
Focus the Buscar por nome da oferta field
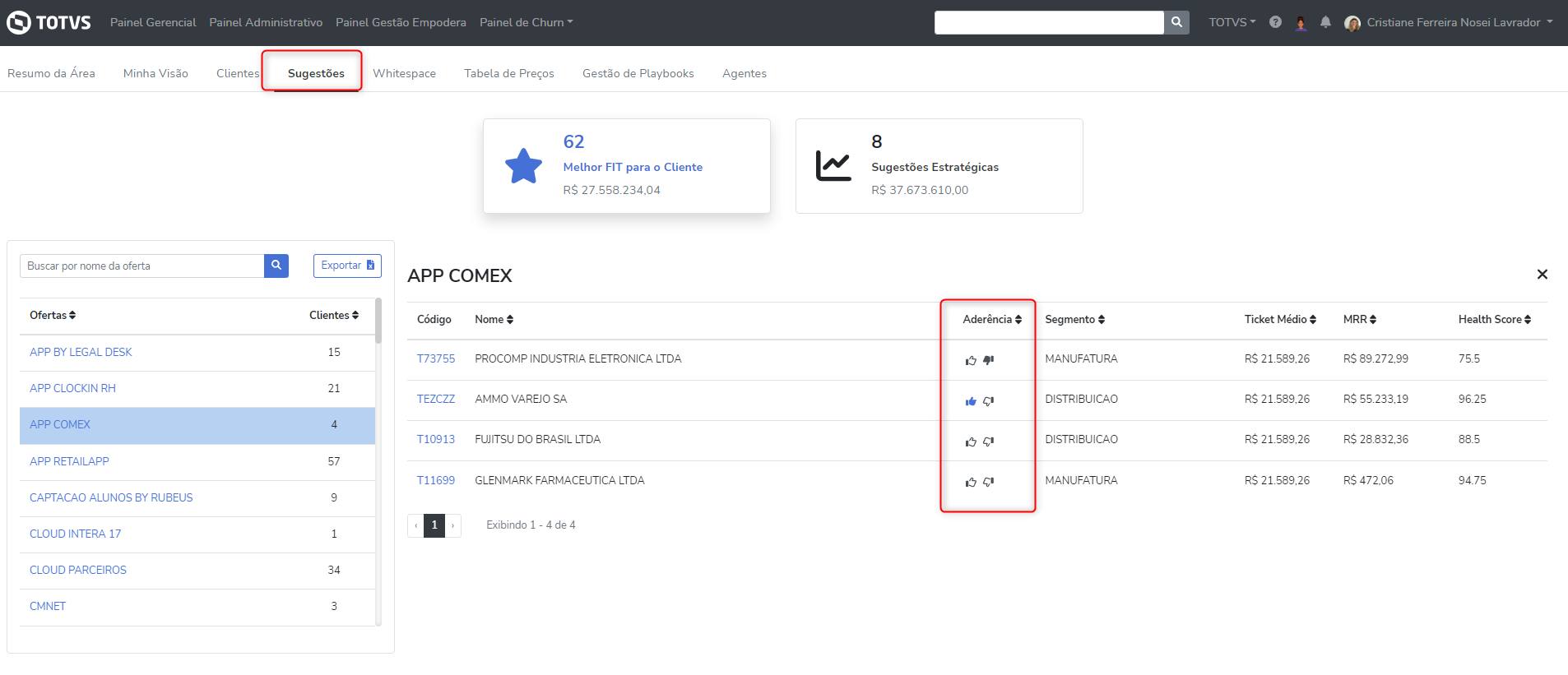141,266
